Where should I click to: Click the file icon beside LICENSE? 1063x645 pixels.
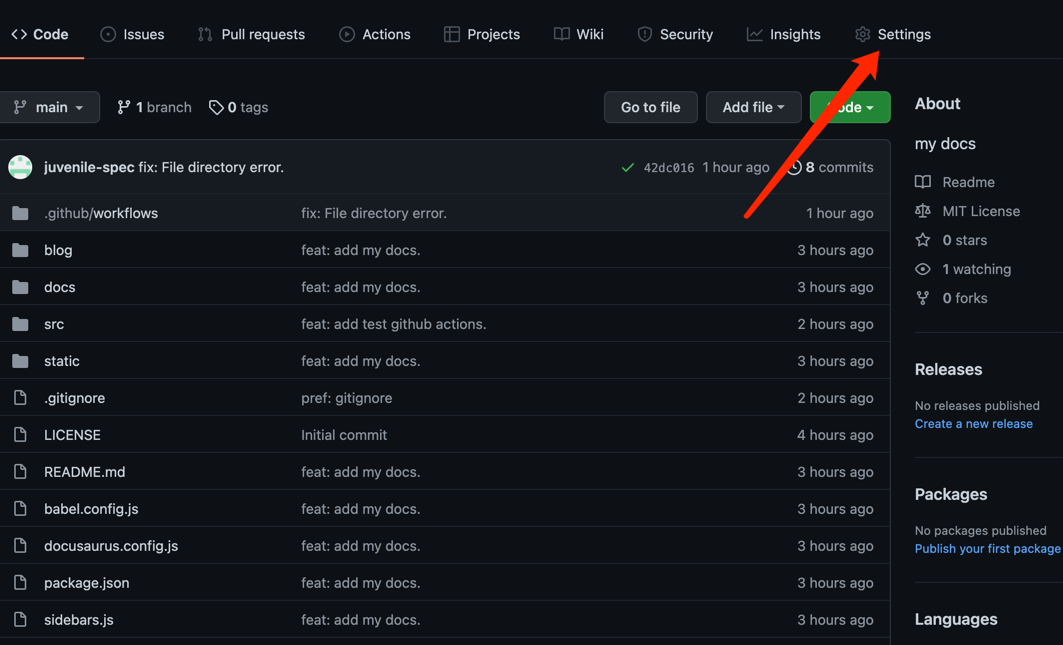20,435
